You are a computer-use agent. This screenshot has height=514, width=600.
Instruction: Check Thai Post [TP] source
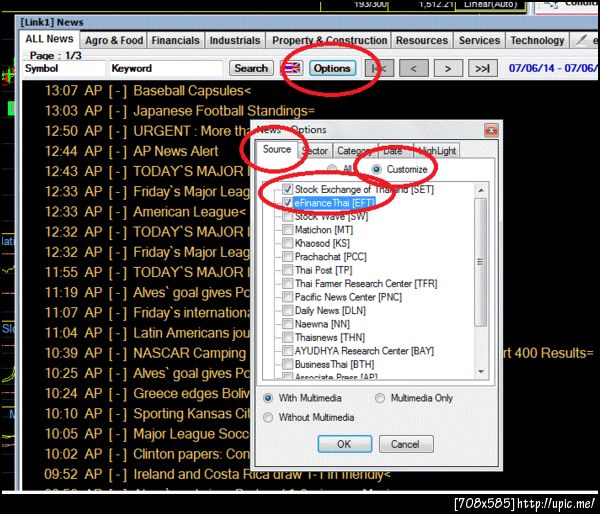pyautogui.click(x=287, y=270)
